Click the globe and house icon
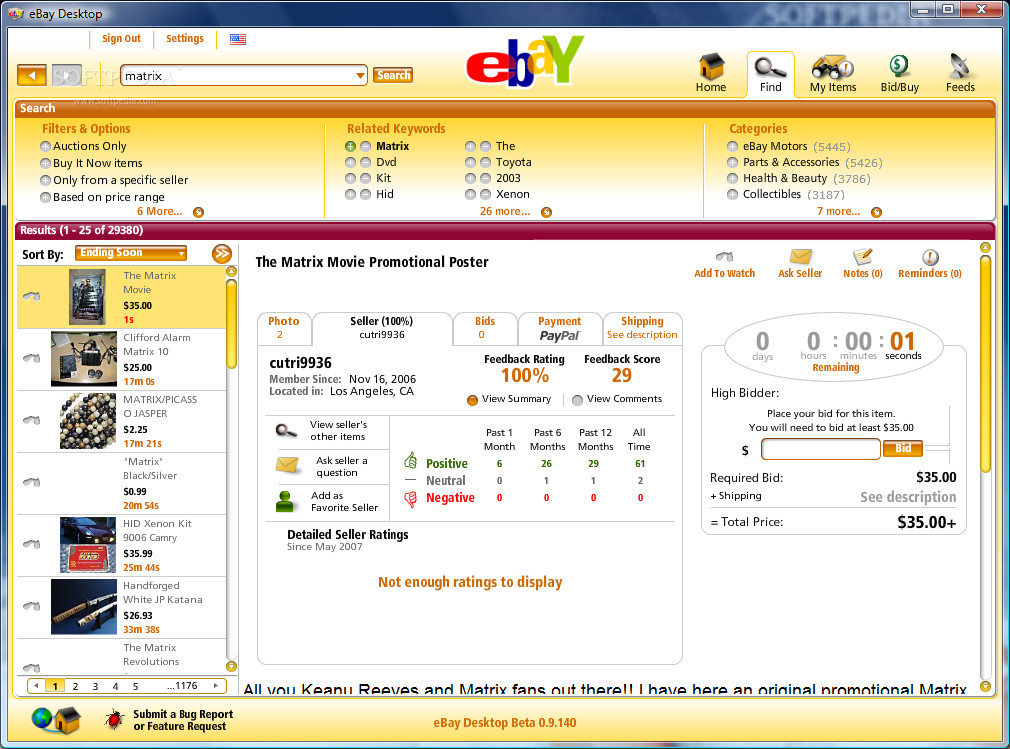The image size is (1010, 749). click(x=57, y=719)
